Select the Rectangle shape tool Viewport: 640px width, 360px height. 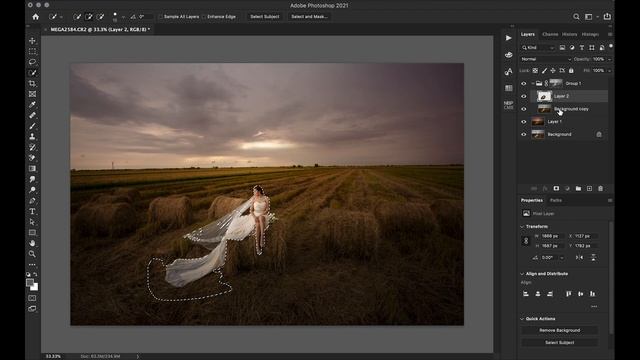(32, 233)
